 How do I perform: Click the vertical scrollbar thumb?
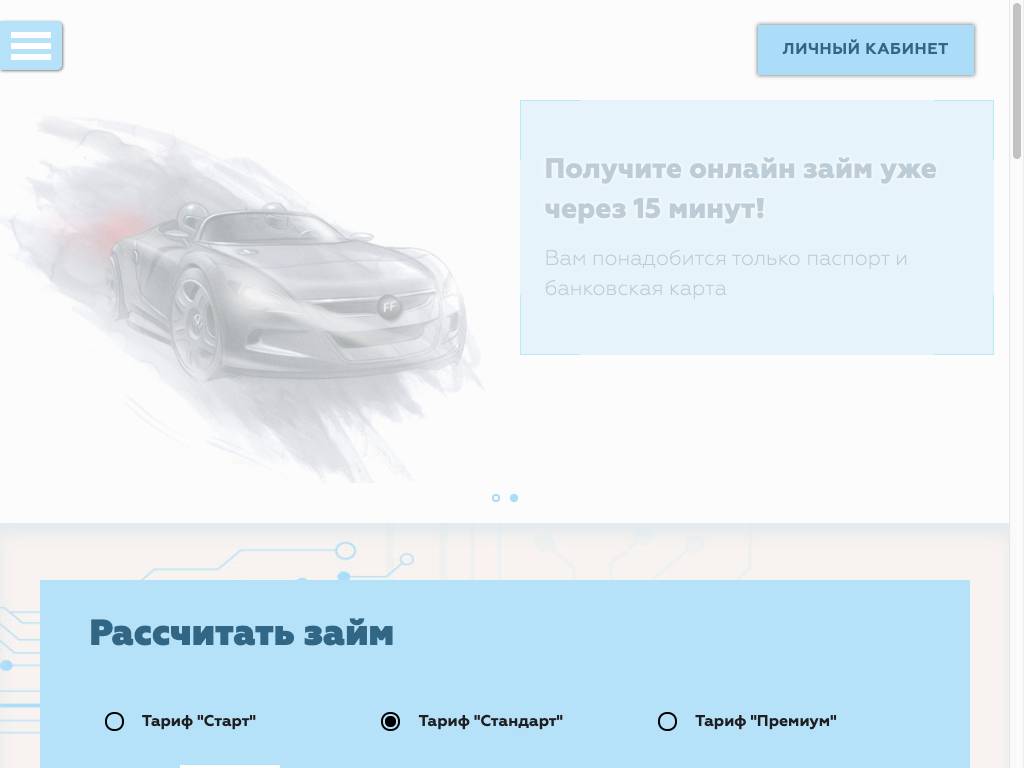point(1017,80)
